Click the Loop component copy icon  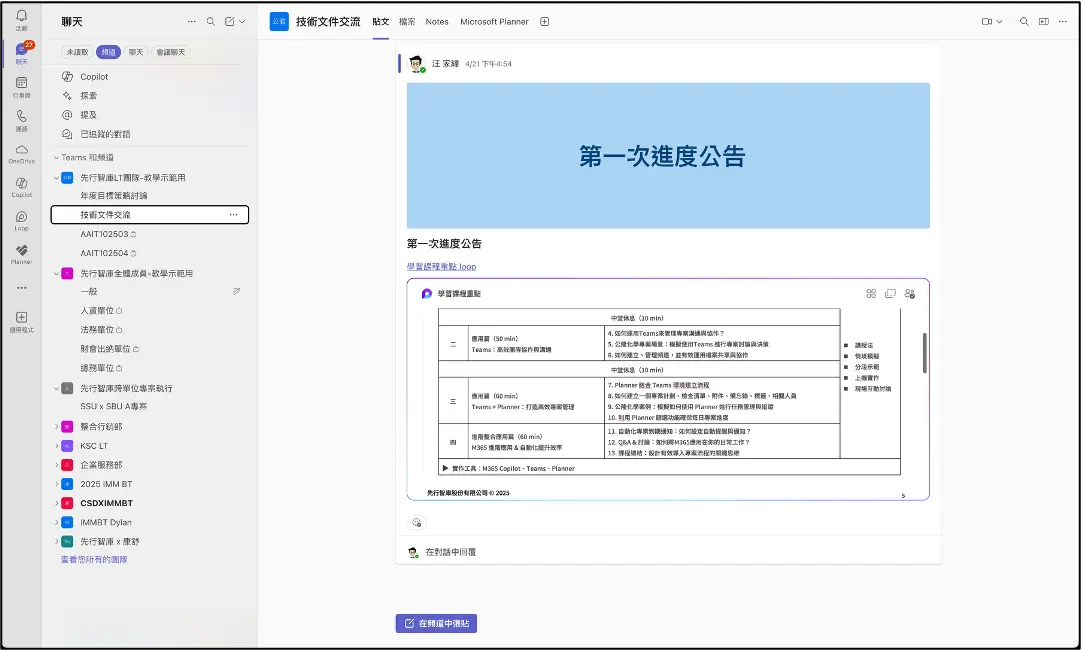[890, 294]
